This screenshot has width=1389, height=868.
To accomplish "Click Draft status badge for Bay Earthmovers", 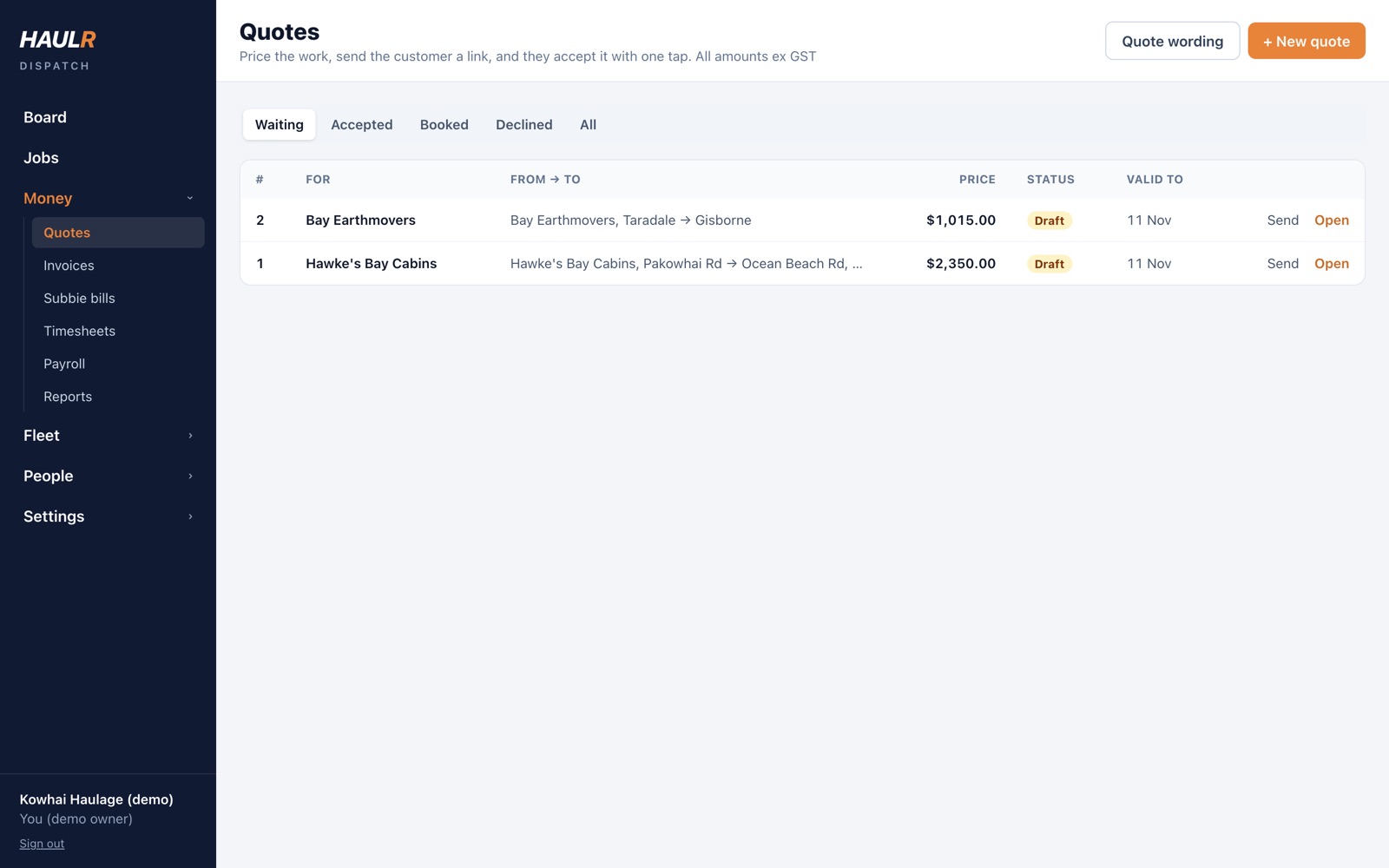I will tap(1050, 220).
